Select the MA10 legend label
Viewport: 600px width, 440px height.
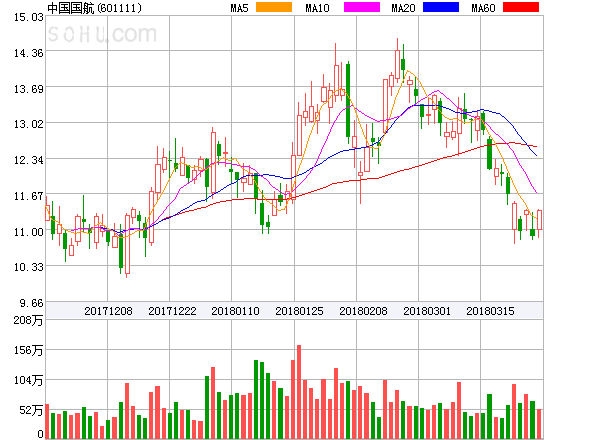[x=317, y=8]
